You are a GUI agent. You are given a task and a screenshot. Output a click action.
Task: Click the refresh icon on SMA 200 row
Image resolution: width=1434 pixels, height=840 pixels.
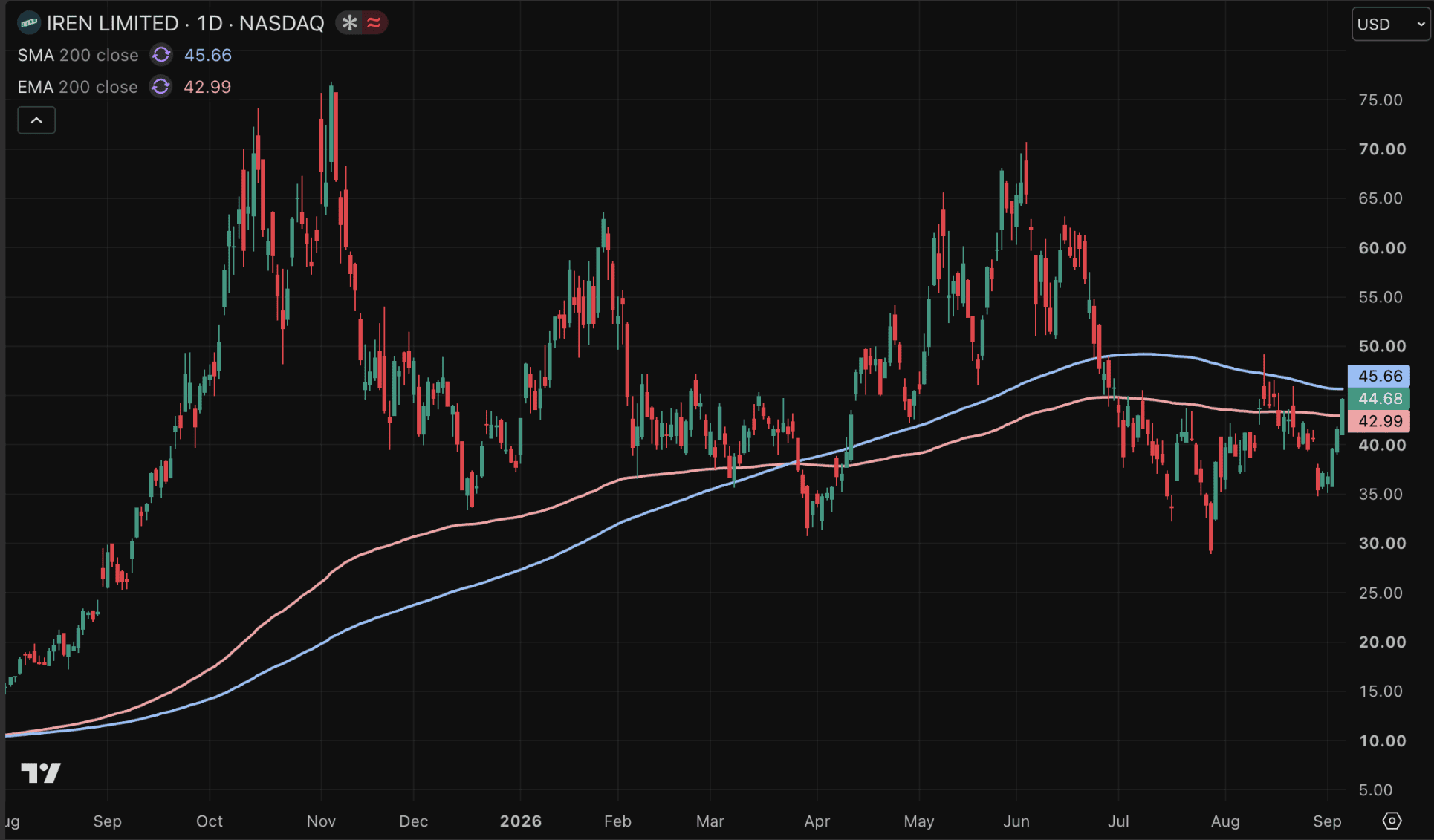pos(161,55)
